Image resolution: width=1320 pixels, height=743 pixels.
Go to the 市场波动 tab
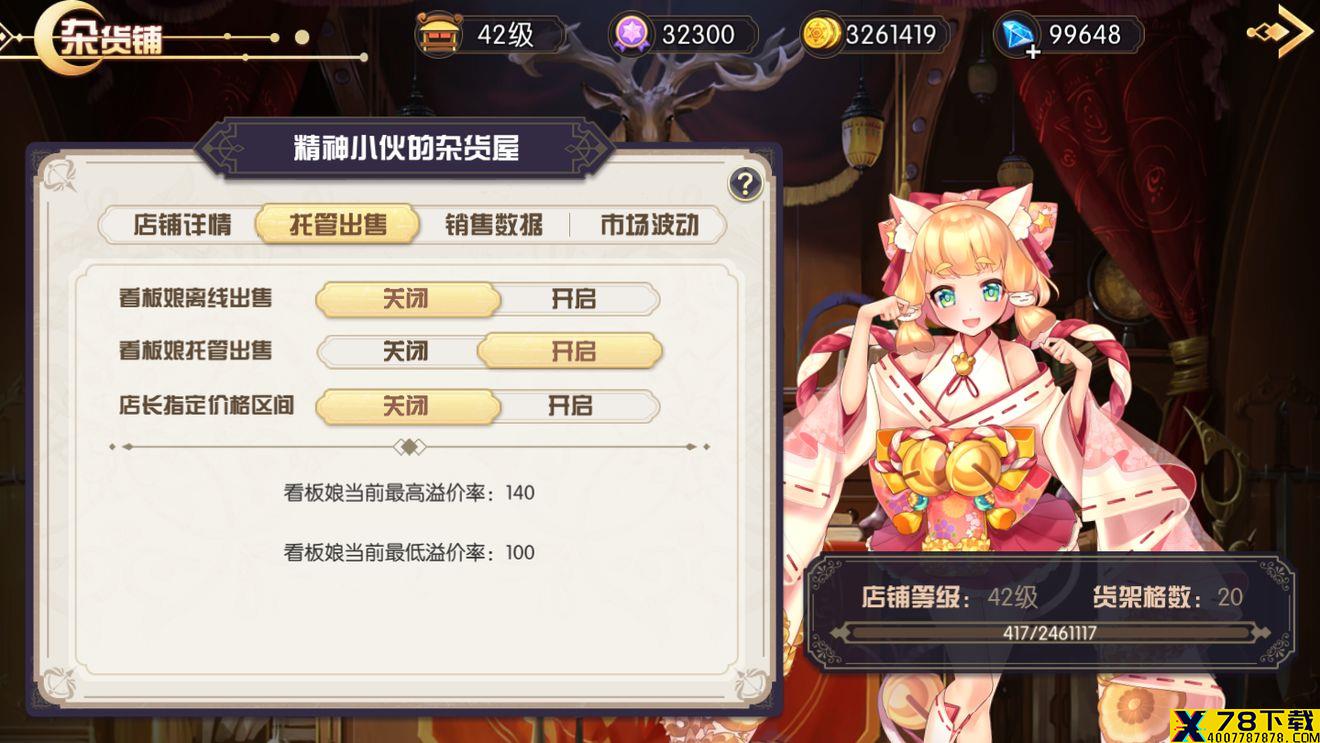[x=649, y=225]
